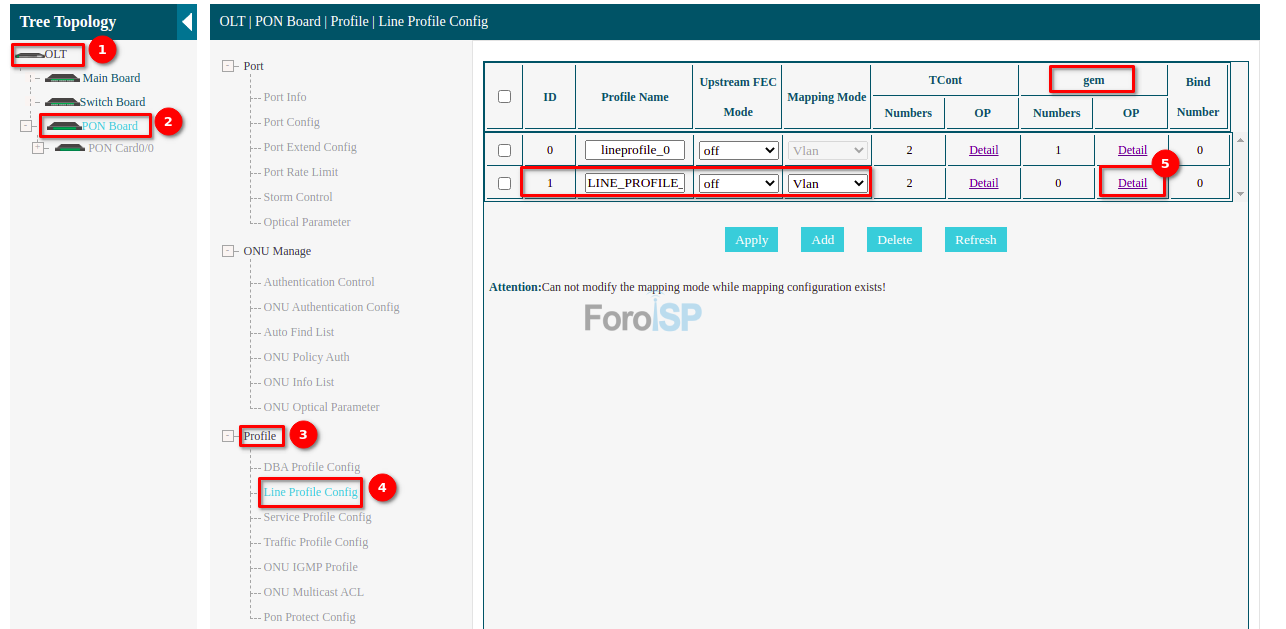The width and height of the screenshot is (1286, 629).
Task: Collapse the Profile menu section
Action: pyautogui.click(x=228, y=436)
